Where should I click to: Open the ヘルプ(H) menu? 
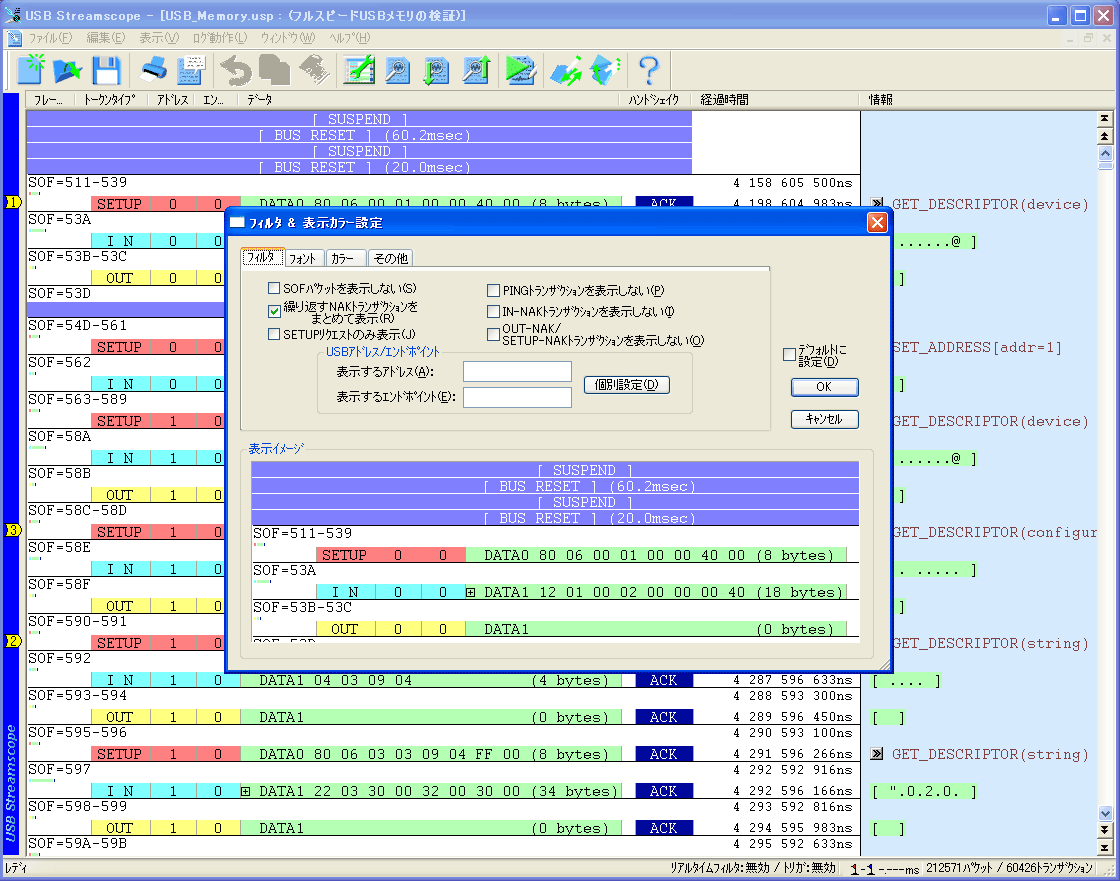[x=350, y=38]
